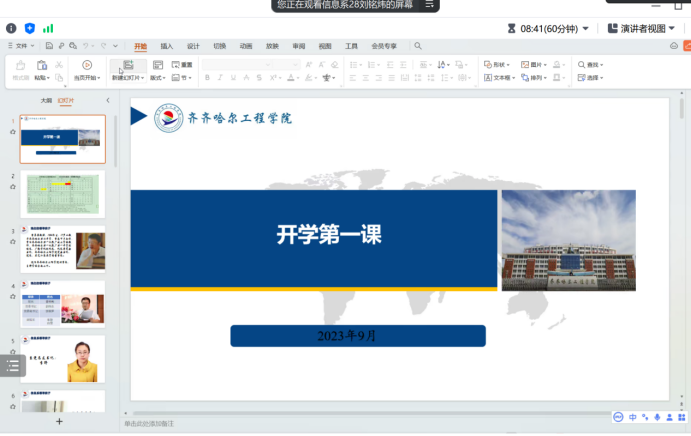Open the File (文件) menu dropdown
691x436 pixels.
pos(20,46)
